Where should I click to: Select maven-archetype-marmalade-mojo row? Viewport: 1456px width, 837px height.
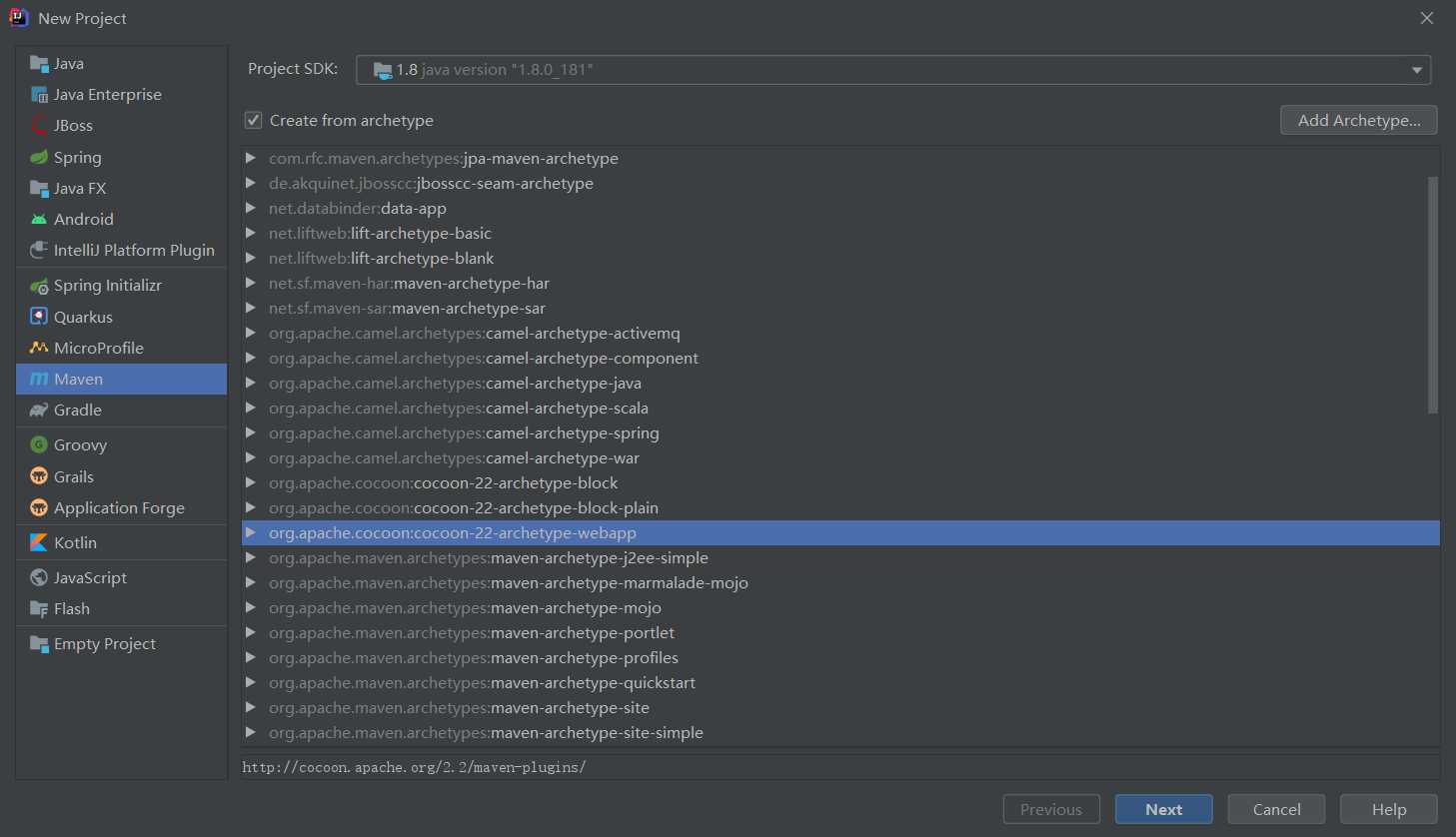pos(840,582)
